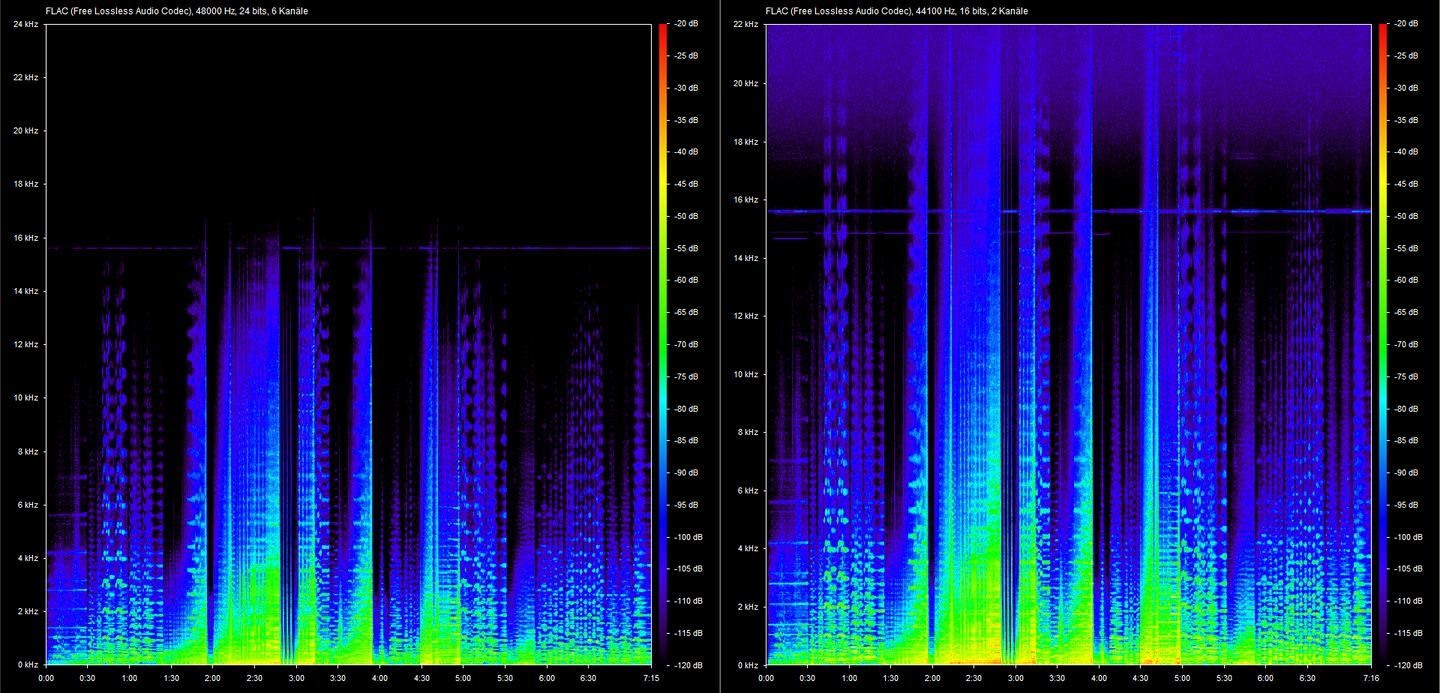The image size is (1440, 693).
Task: Click the right spectrogram's 4:00 time marker
Action: coord(1099,677)
